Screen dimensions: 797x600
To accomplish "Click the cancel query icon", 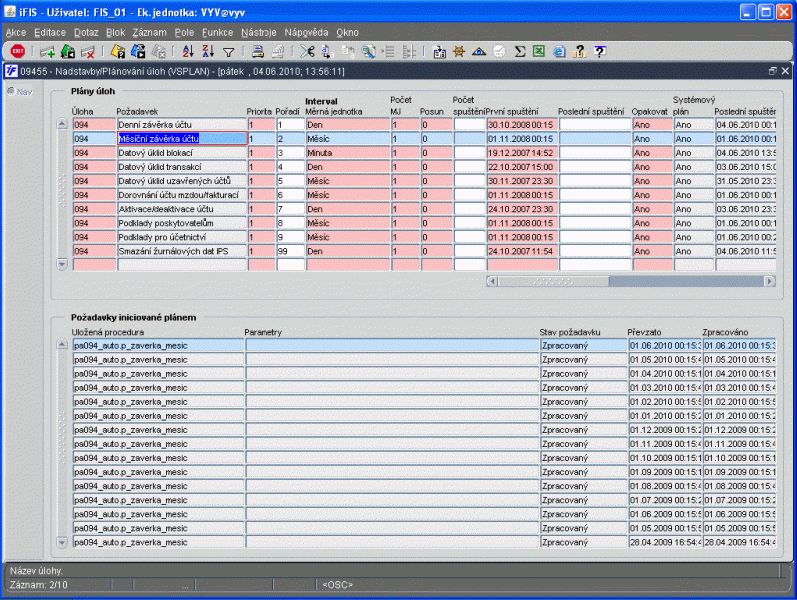I will (159, 51).
